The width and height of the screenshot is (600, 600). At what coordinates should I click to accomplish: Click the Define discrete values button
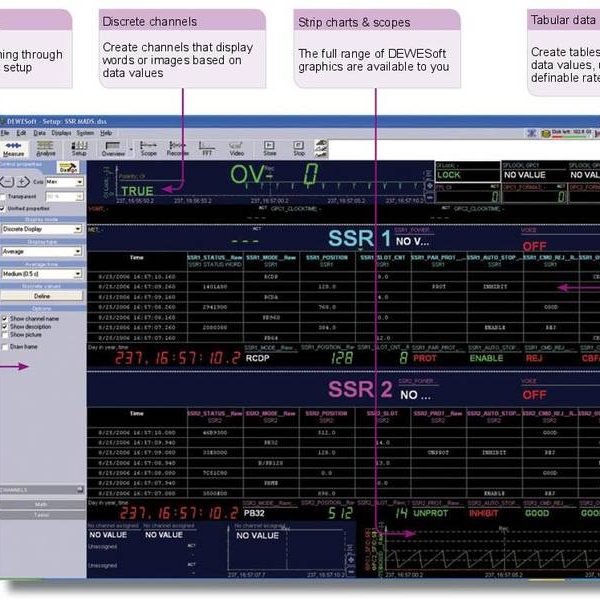tap(41, 296)
